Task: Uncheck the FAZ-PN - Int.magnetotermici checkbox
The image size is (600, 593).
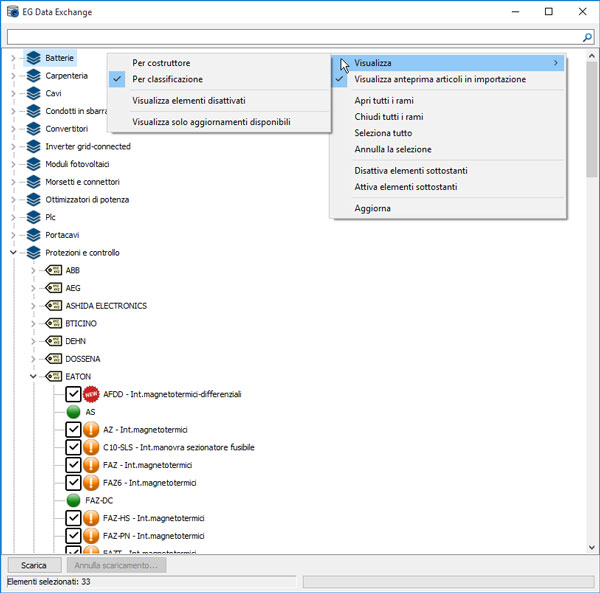Action: [x=73, y=536]
